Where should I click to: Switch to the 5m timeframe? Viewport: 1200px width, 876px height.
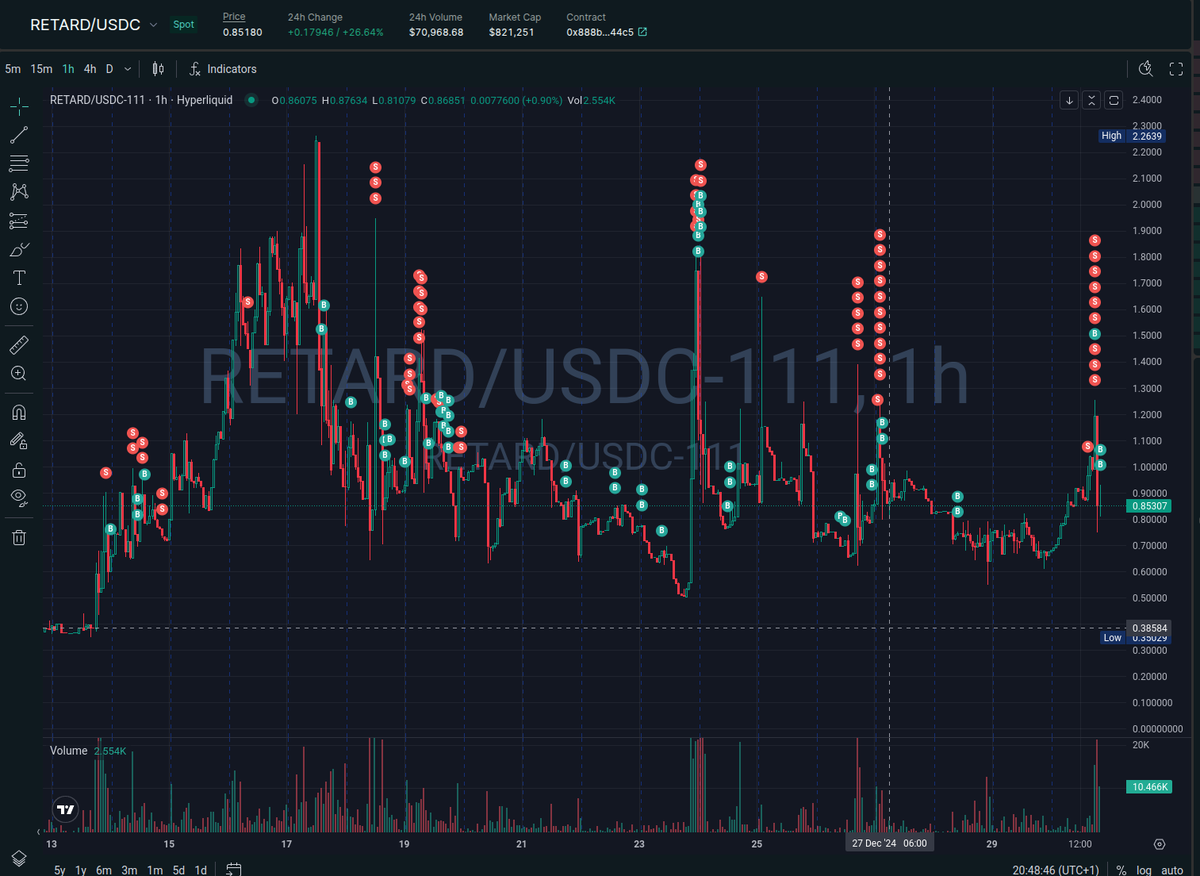pyautogui.click(x=13, y=69)
